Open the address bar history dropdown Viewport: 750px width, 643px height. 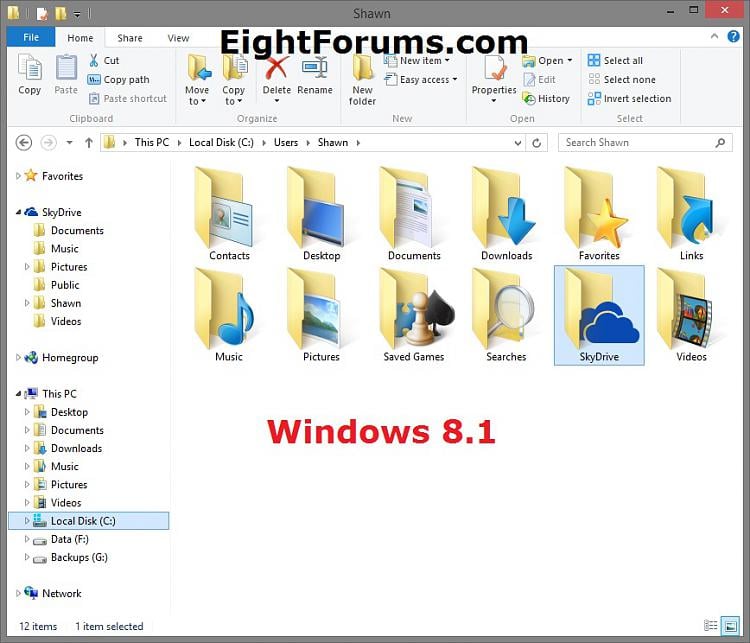[x=518, y=143]
